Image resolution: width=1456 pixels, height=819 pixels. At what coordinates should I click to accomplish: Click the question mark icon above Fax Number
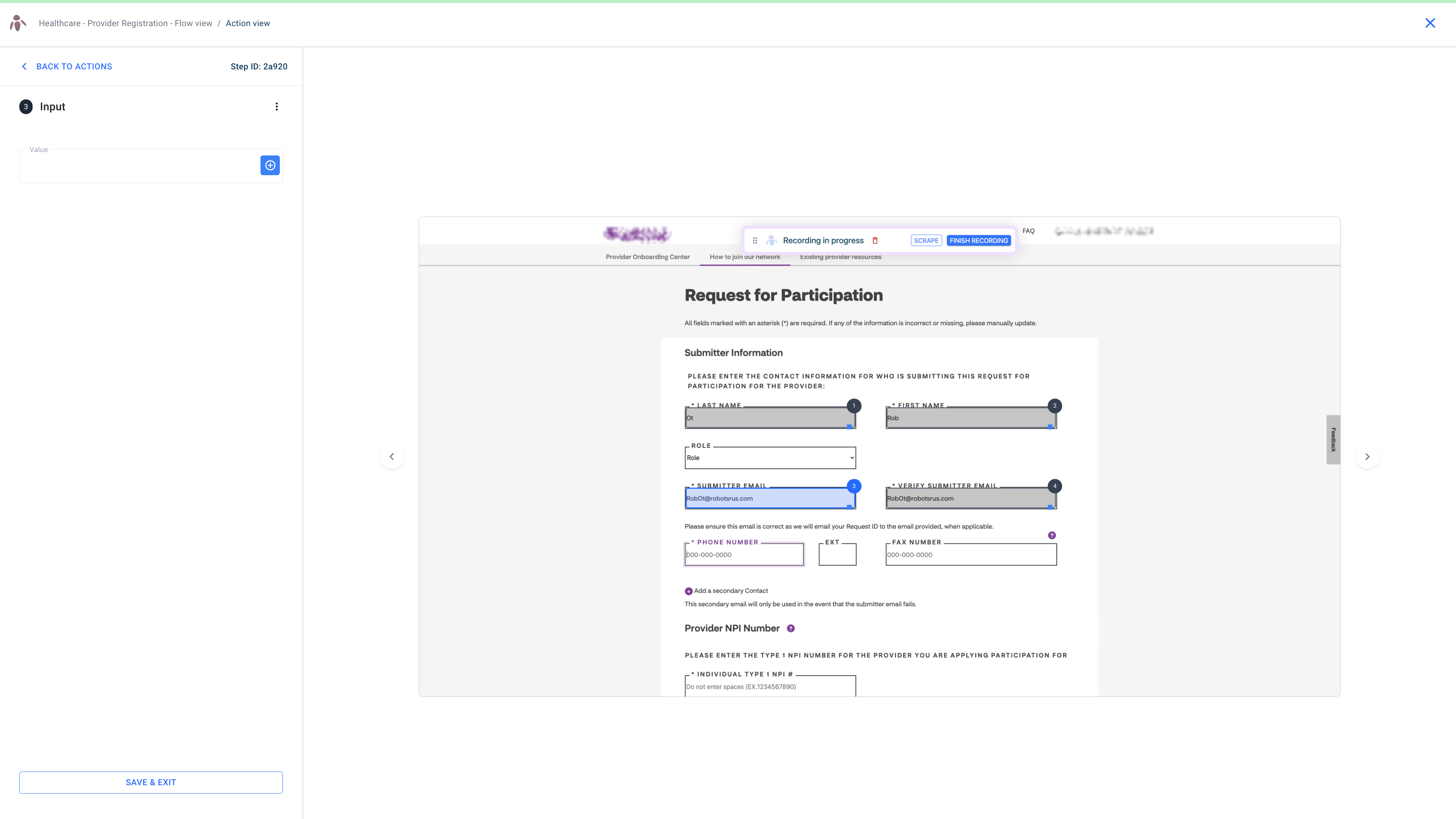click(x=1051, y=535)
